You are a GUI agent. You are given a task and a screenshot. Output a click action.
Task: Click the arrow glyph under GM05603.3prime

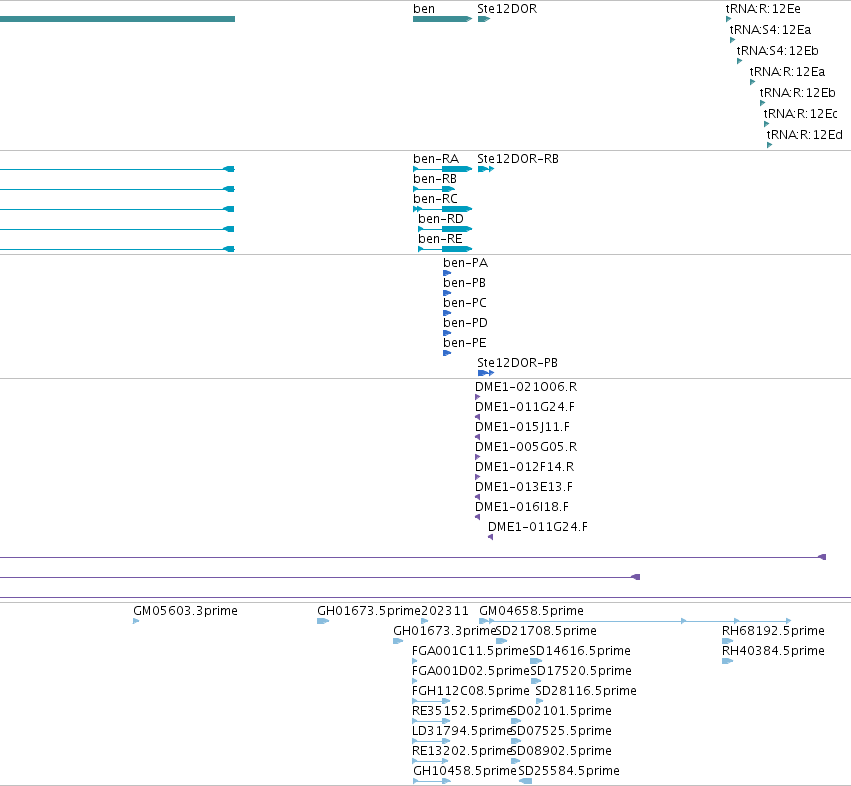(x=136, y=621)
